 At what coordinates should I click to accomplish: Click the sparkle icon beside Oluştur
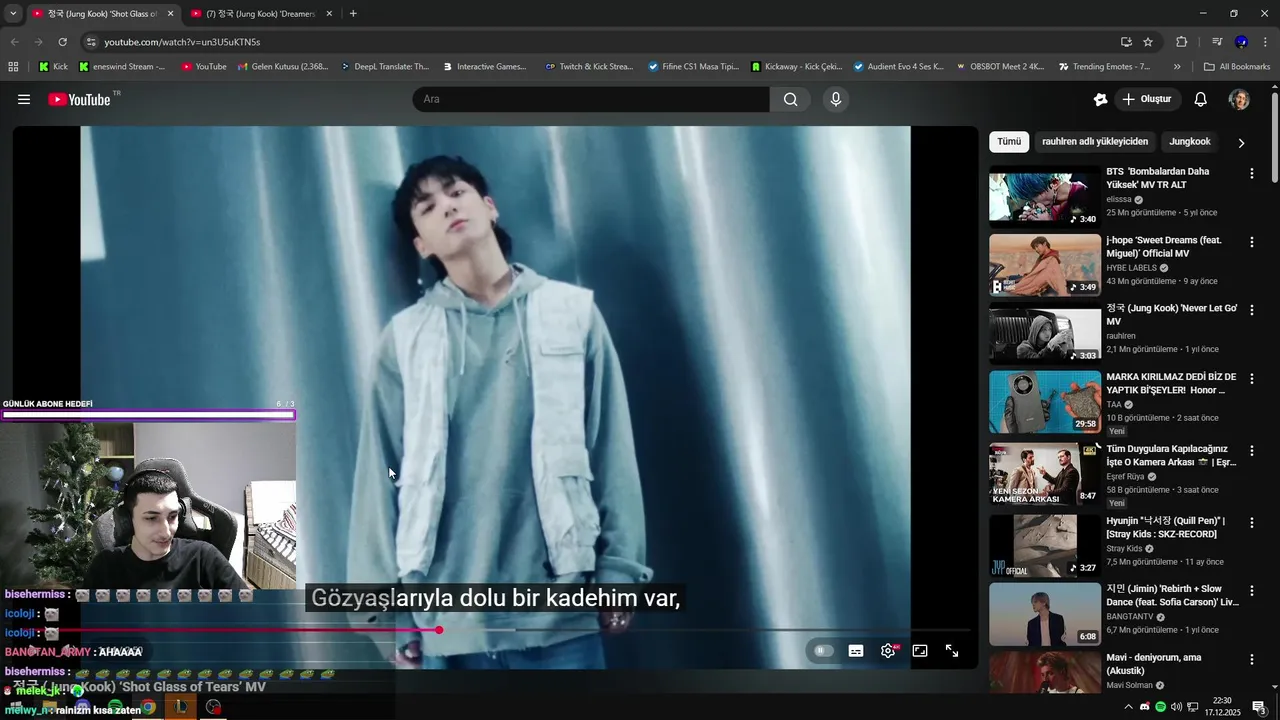tap(1100, 99)
